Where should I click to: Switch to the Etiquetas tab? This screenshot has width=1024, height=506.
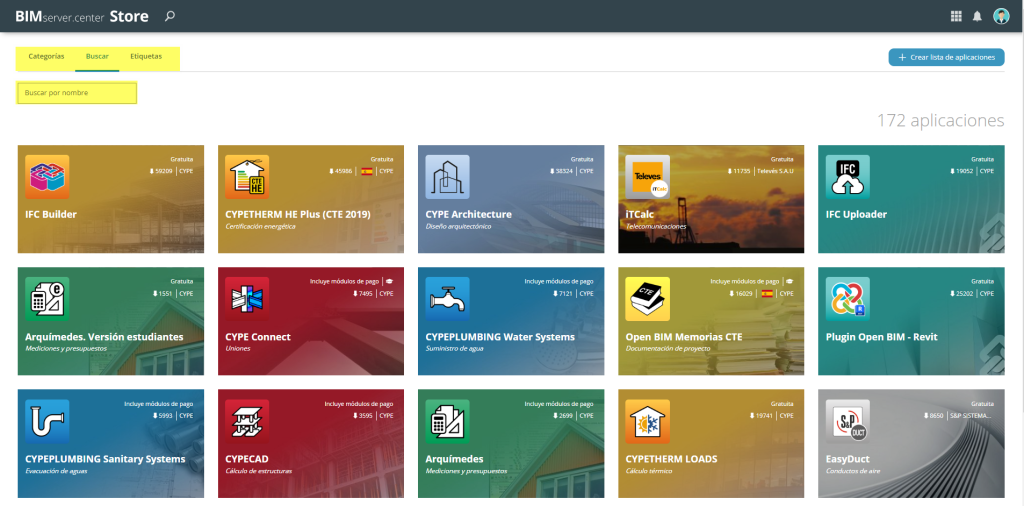point(146,57)
